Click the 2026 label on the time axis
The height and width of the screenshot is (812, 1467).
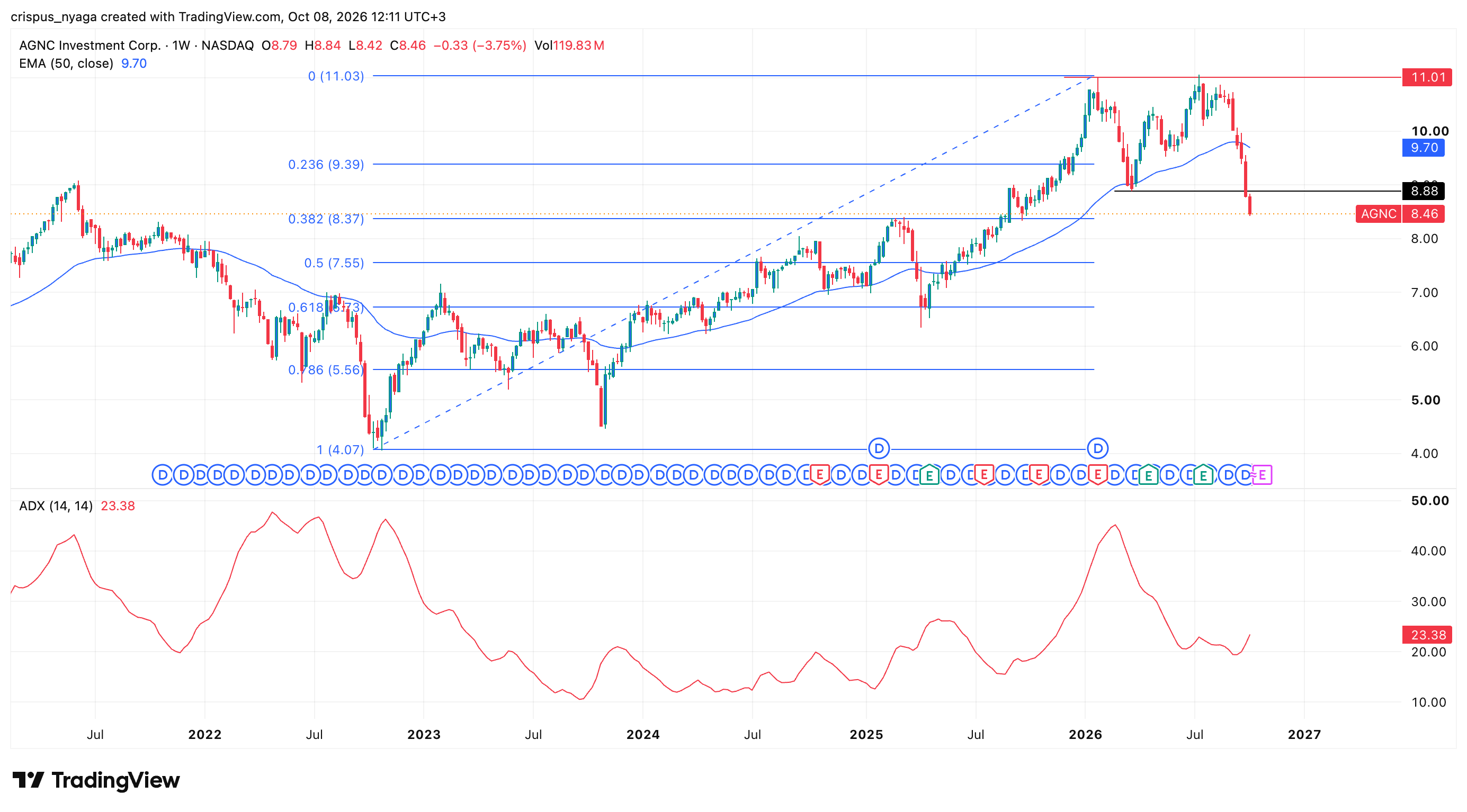pyautogui.click(x=1086, y=735)
